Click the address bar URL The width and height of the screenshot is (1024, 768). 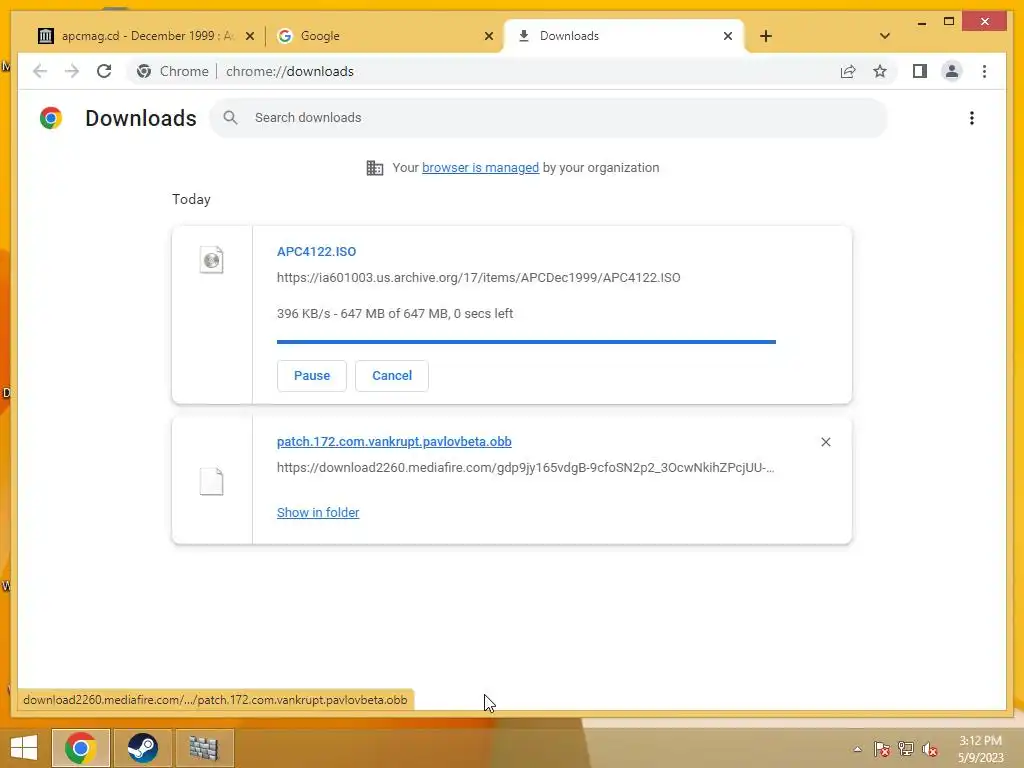tap(290, 71)
